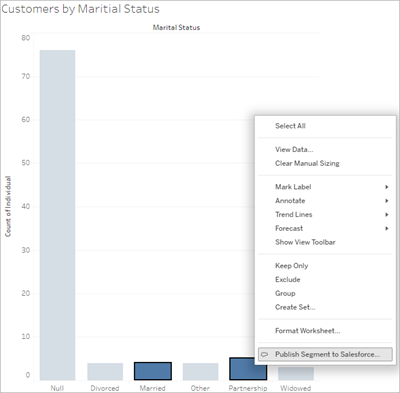Click the Customers by Maritial Status title
Viewport: 400px width, 393px height.
(x=80, y=9)
